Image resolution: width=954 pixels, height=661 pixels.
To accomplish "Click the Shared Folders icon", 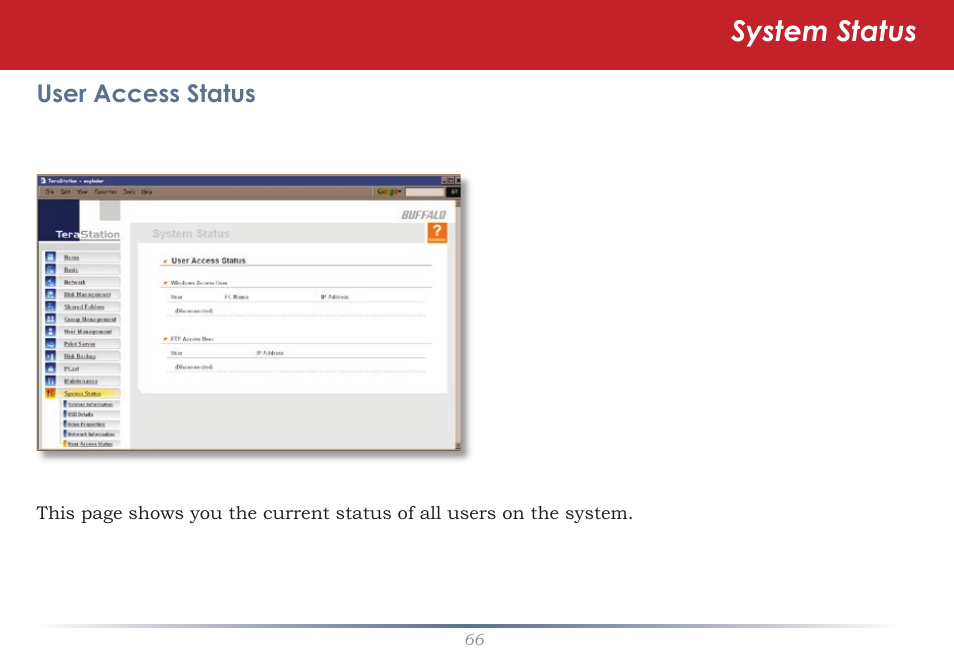I will pos(50,307).
